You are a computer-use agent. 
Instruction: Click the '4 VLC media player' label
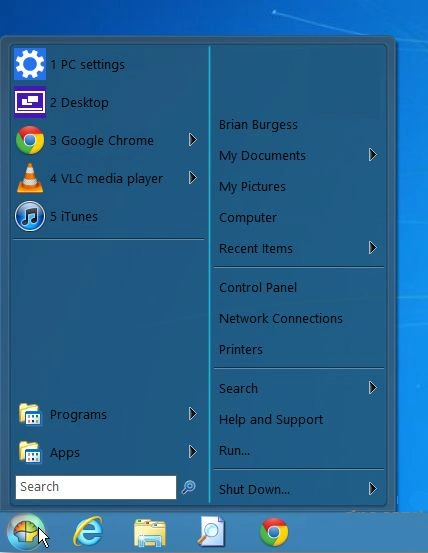coord(106,179)
